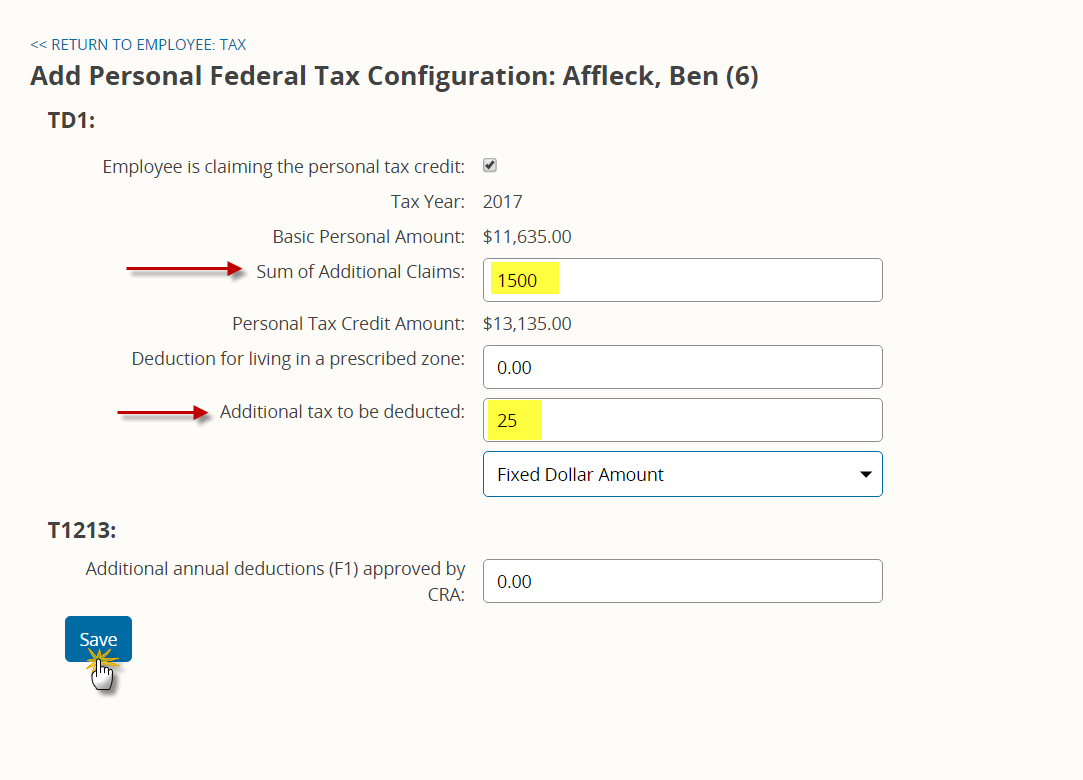Click the Basic Personal Amount value $11,635.00
Screen dimensions: 1083x780
527,236
